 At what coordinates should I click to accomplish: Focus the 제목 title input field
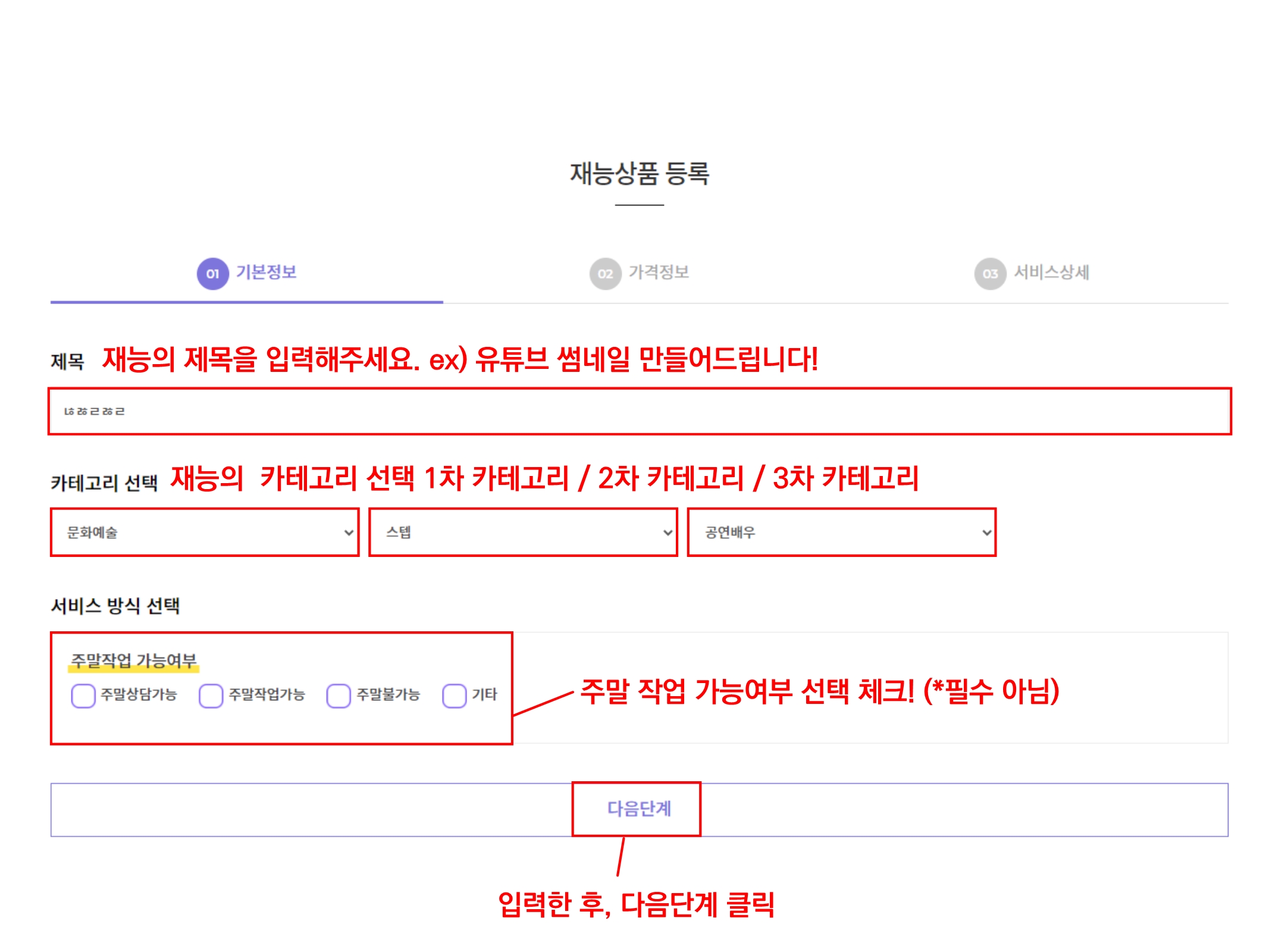pyautogui.click(x=640, y=411)
